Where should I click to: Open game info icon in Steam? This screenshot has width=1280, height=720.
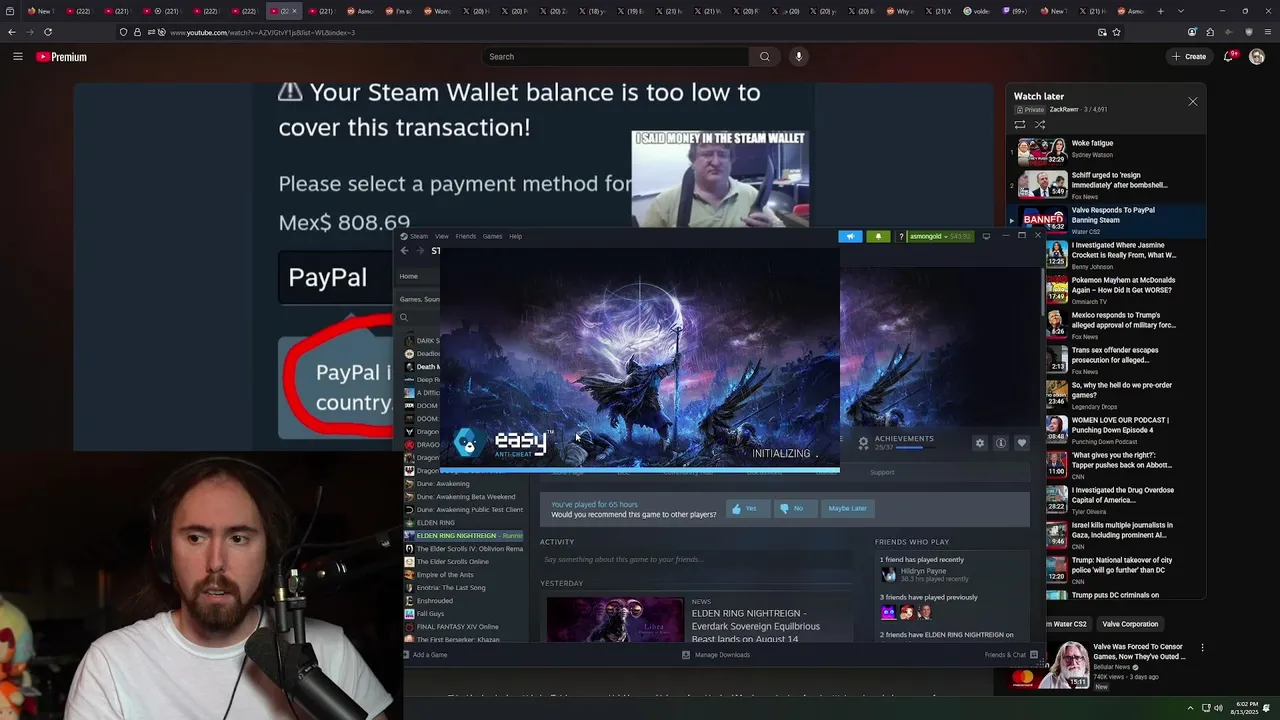pos(1001,443)
